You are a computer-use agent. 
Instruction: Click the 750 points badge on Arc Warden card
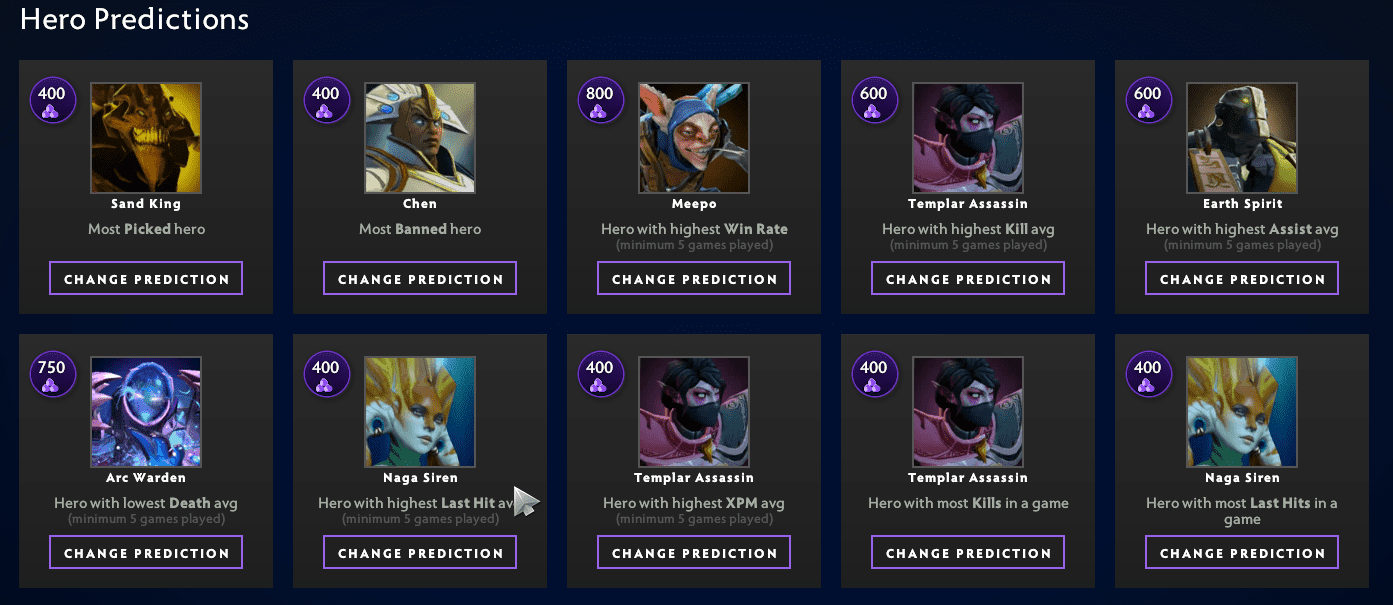click(52, 375)
